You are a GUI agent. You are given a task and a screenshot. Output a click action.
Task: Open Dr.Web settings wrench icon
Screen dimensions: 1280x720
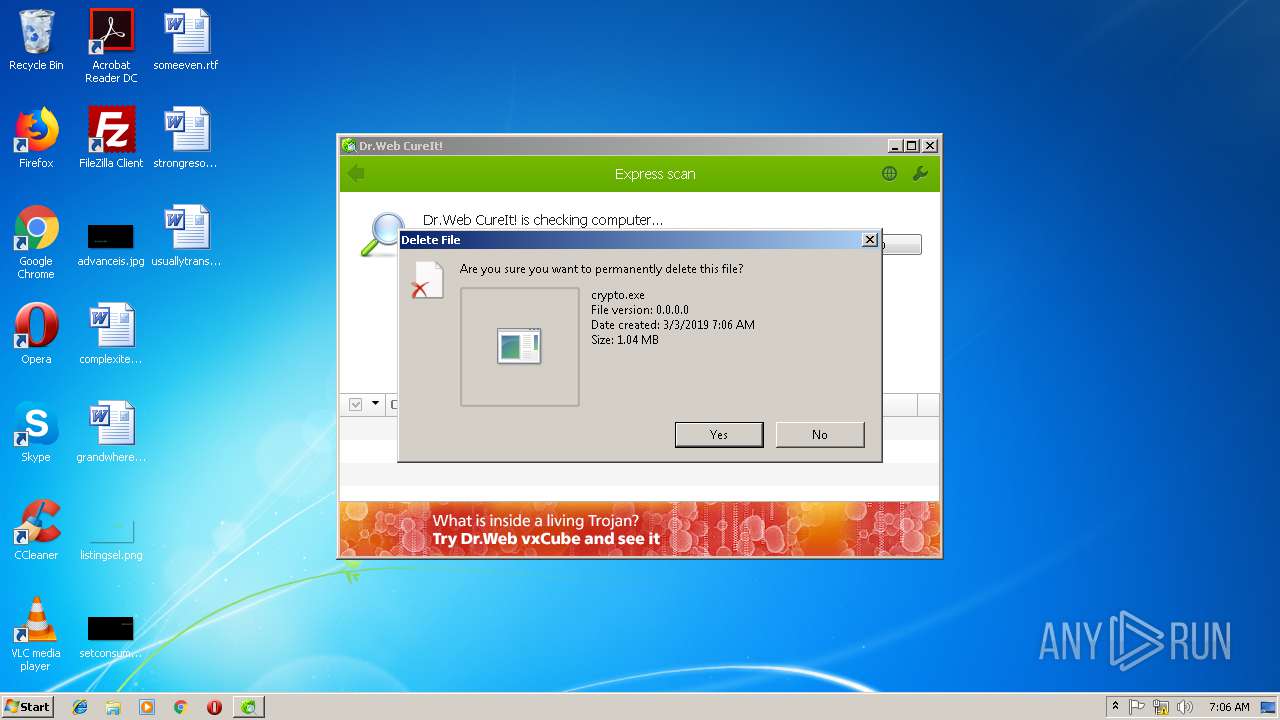pos(920,174)
